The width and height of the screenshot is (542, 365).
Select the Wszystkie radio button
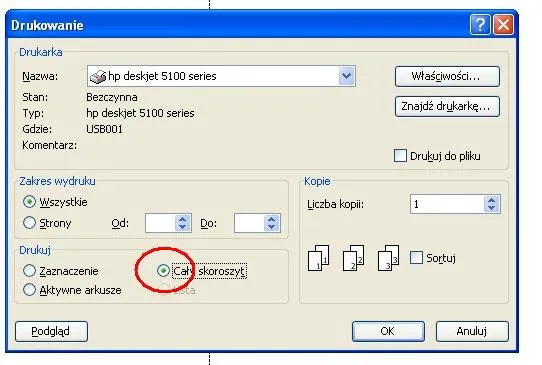[29, 202]
